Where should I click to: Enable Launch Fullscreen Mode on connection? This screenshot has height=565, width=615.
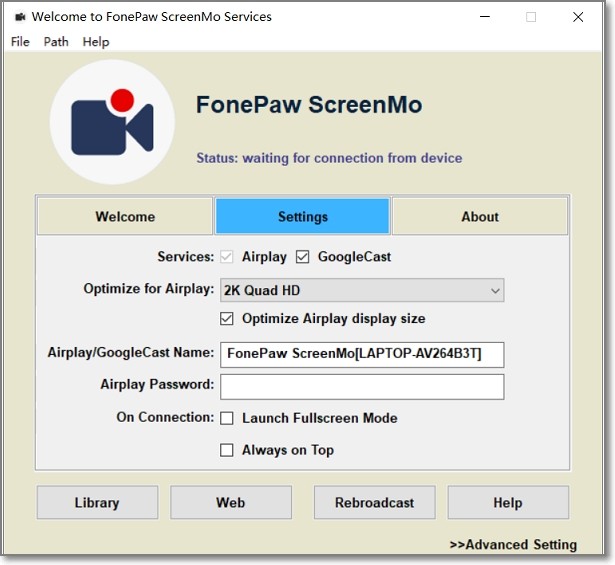click(x=226, y=418)
